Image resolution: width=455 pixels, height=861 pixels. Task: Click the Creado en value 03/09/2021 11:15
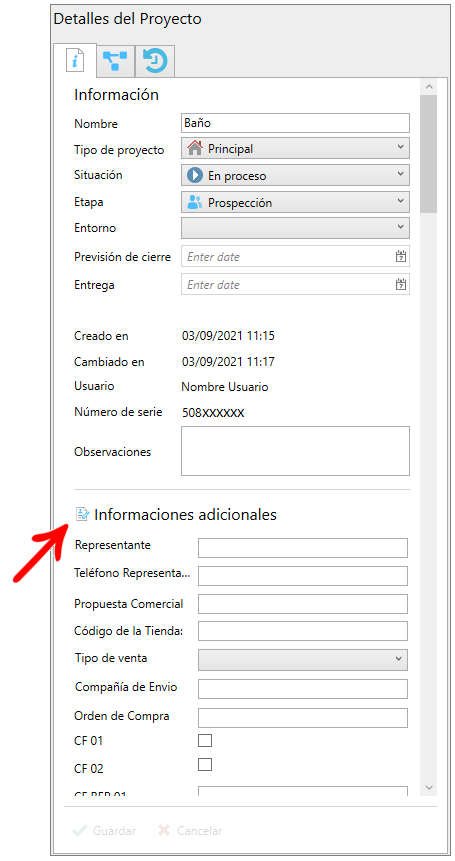click(x=228, y=336)
